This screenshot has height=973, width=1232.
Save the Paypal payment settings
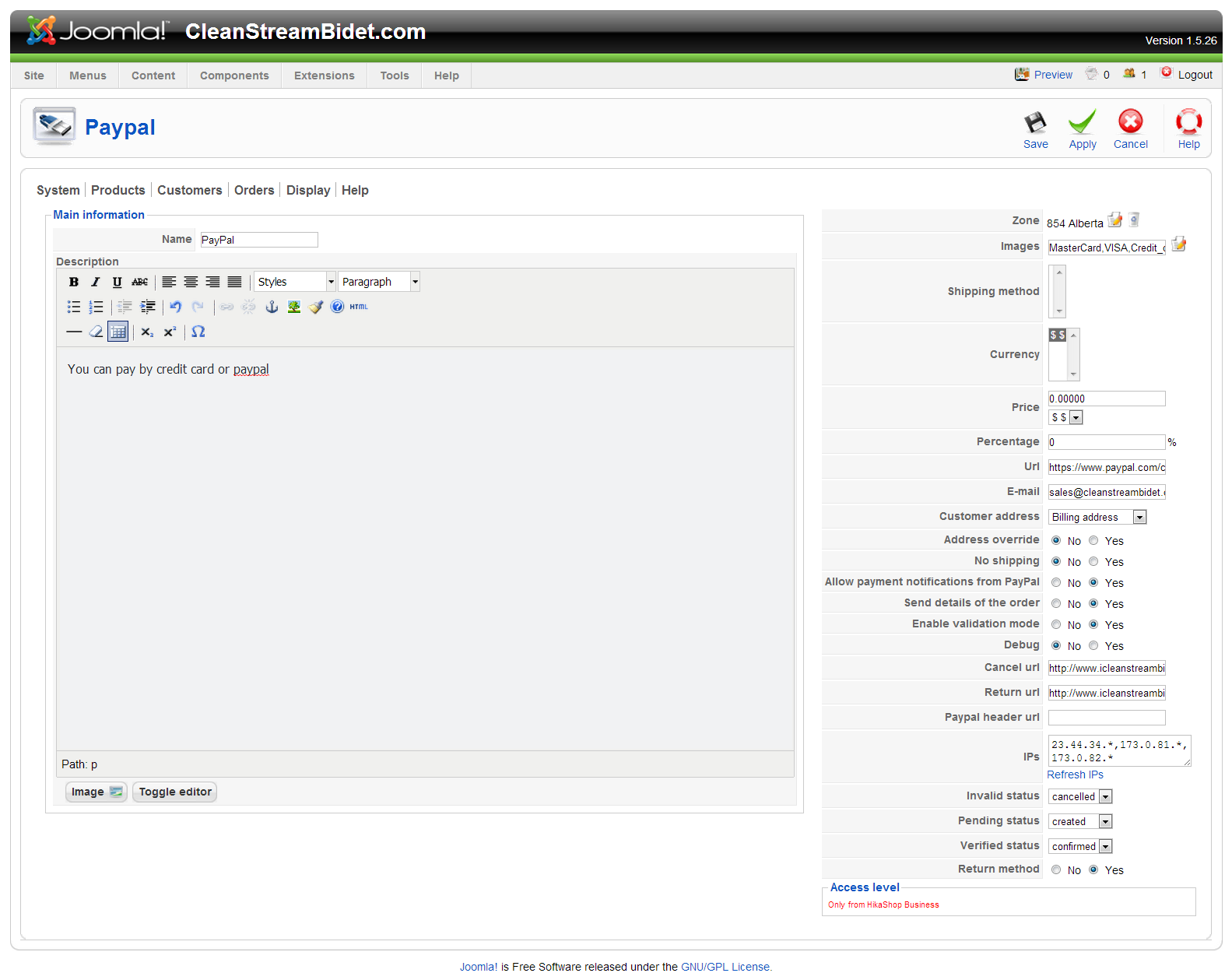coord(1036,129)
